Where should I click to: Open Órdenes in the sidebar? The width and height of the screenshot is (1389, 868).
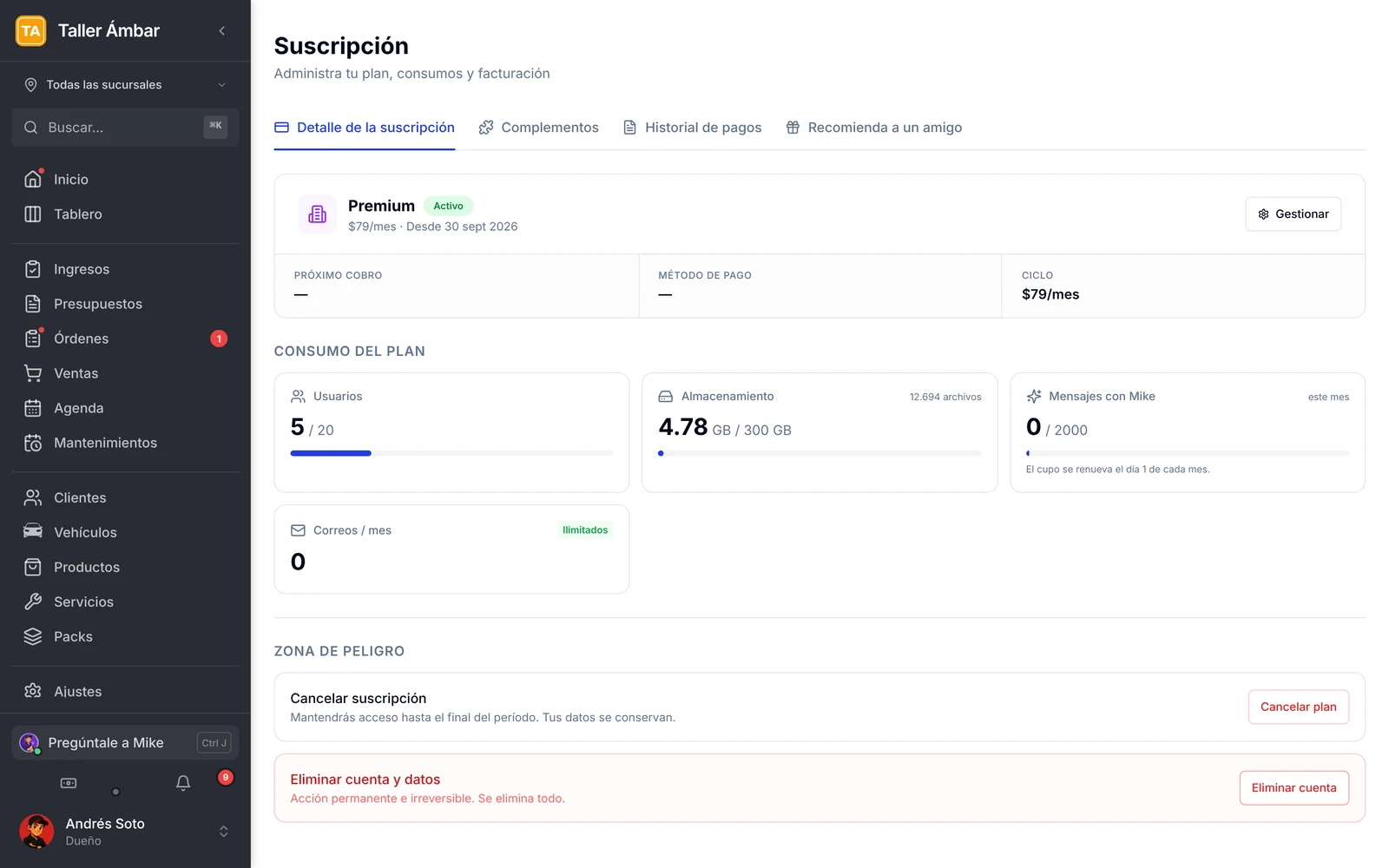tap(125, 339)
